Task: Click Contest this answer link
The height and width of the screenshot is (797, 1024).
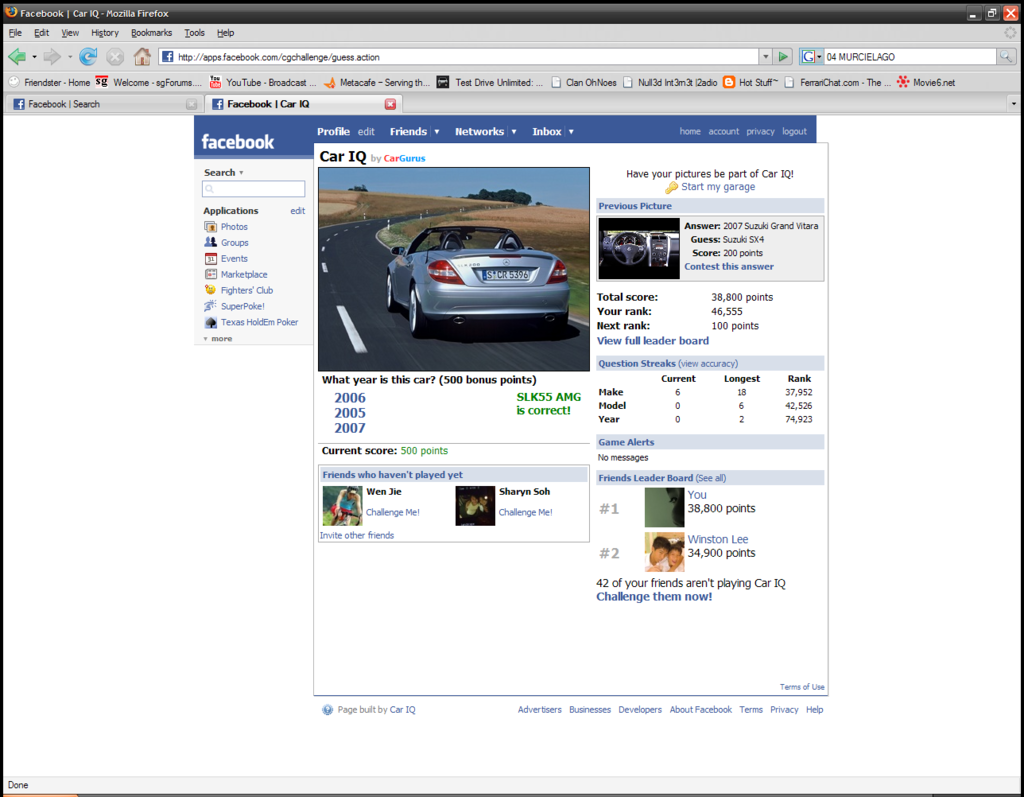Action: coord(728,267)
